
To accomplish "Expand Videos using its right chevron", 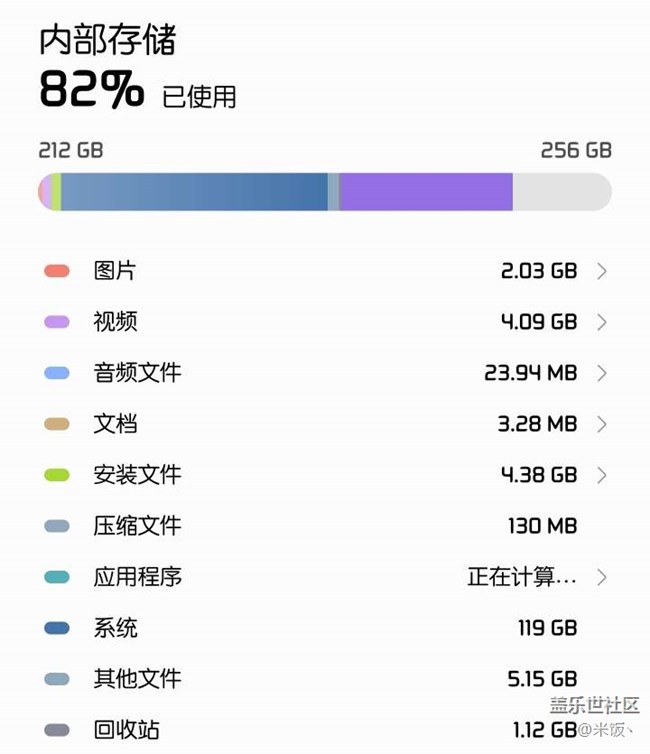I will 601,322.
